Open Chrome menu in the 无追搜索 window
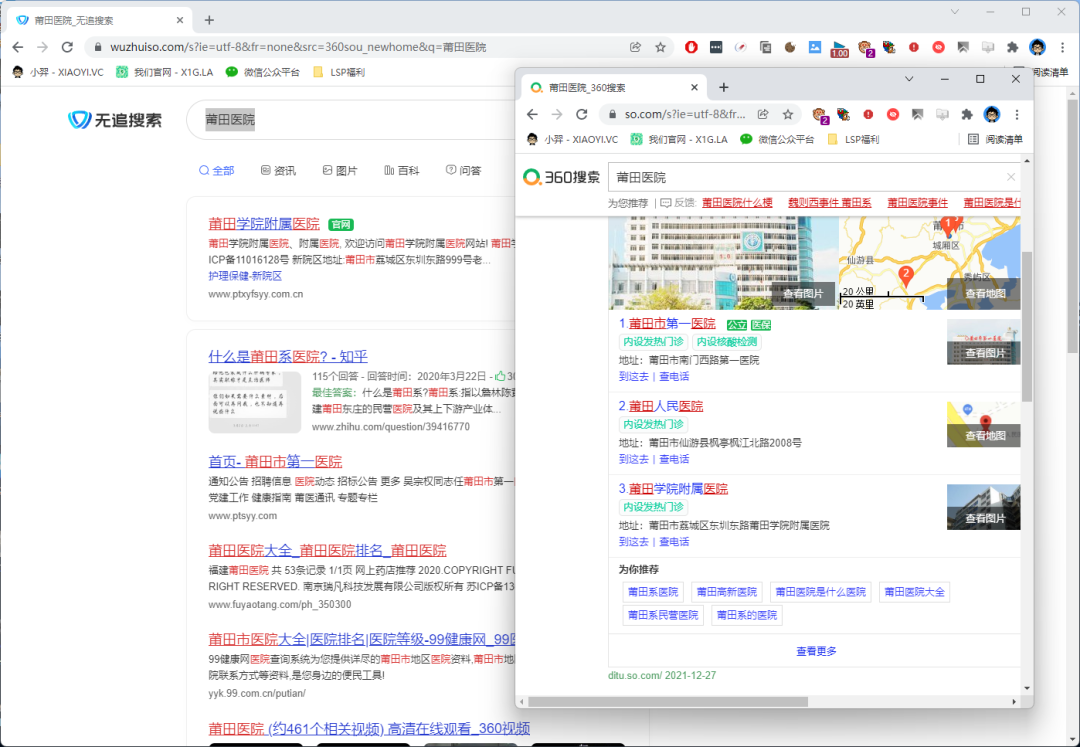The width and height of the screenshot is (1080, 747). (1063, 47)
